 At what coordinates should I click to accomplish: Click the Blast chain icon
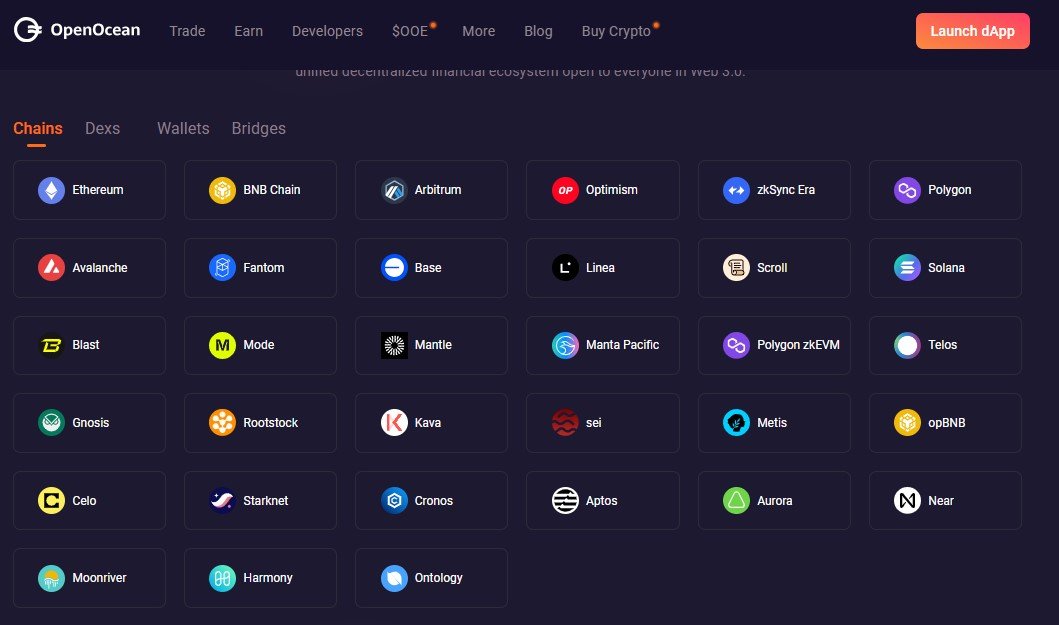(51, 345)
